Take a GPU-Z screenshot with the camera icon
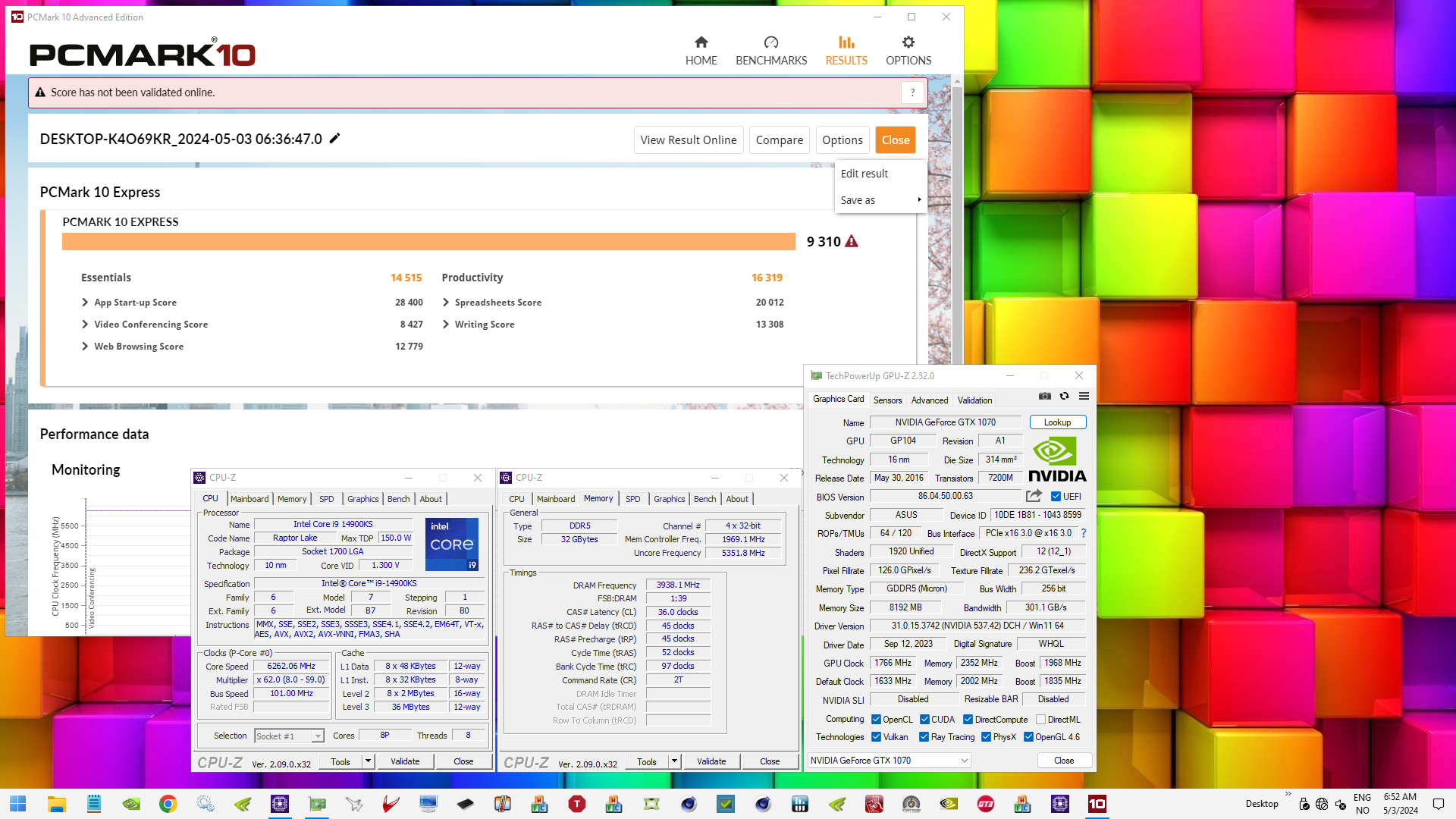Screen dimensions: 1456x819 point(1045,396)
